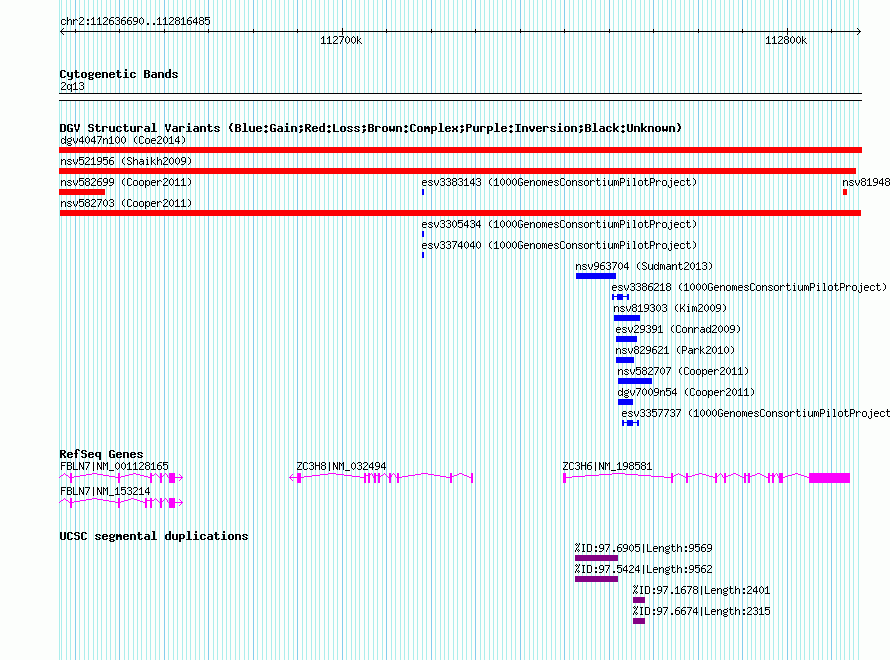
Task: Select the blue glyph under esv3386218
Action: 620,297
